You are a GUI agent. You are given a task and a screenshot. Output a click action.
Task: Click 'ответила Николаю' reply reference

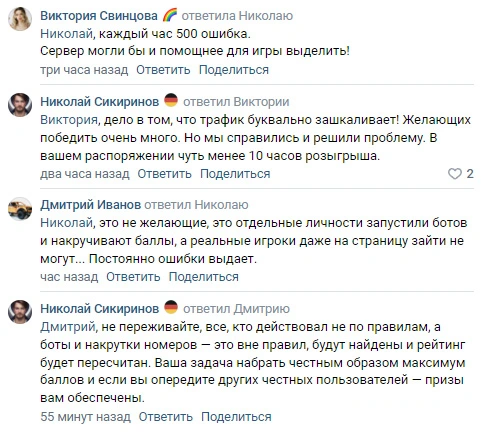[x=237, y=16]
